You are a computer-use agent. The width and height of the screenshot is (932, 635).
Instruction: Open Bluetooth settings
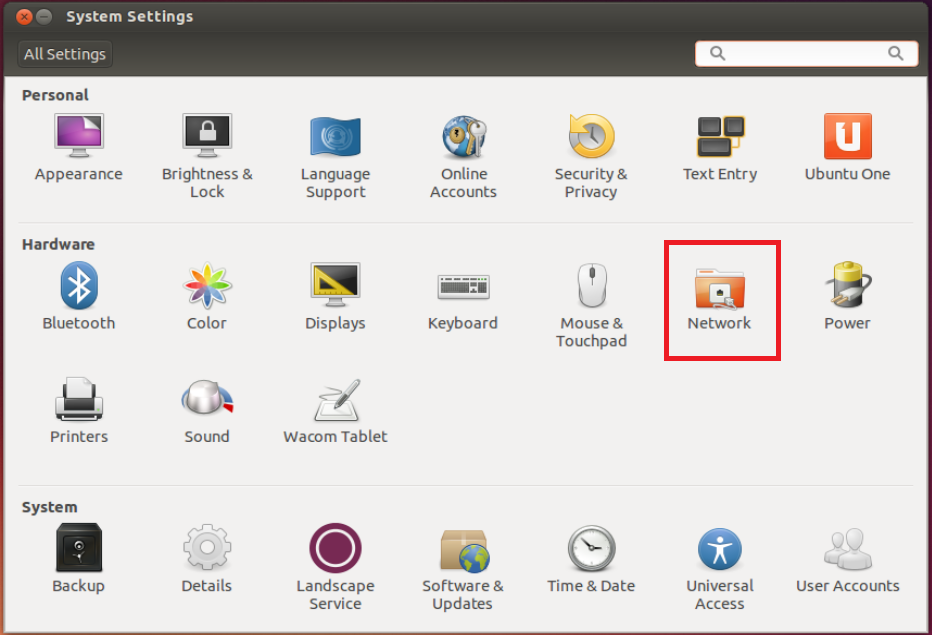[x=78, y=296]
